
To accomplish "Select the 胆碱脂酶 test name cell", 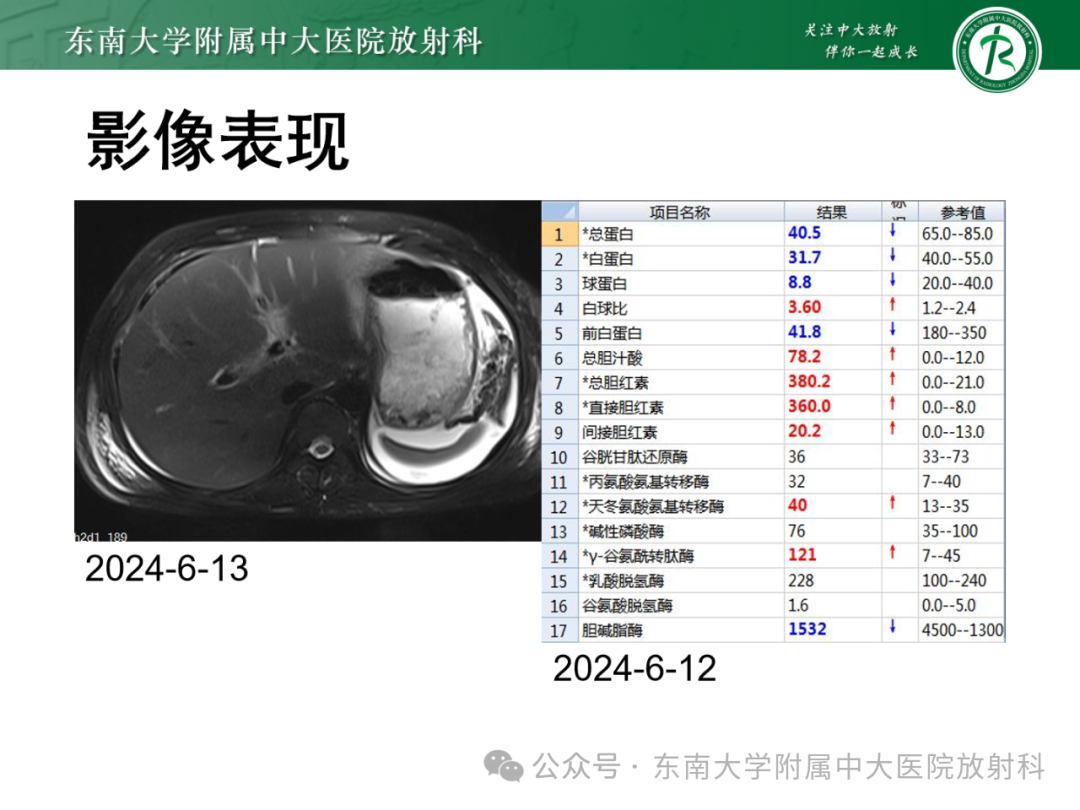I will 681,630.
